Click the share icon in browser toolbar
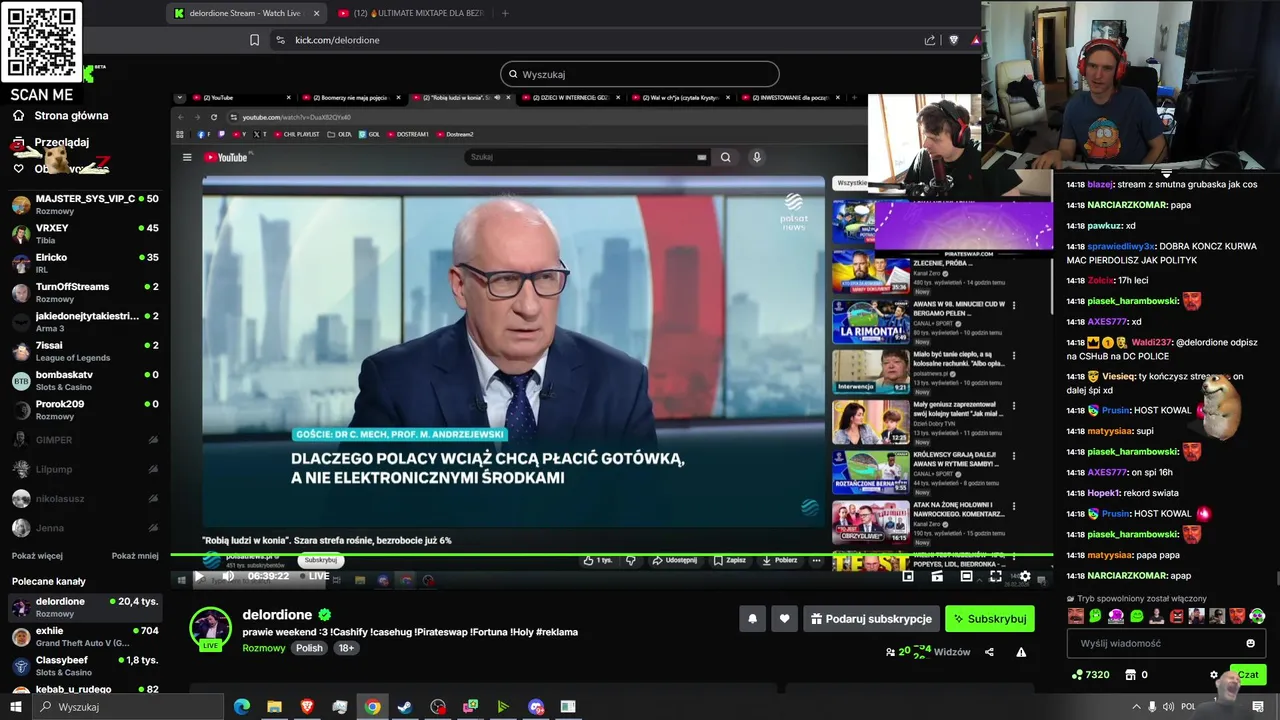 pyautogui.click(x=930, y=40)
